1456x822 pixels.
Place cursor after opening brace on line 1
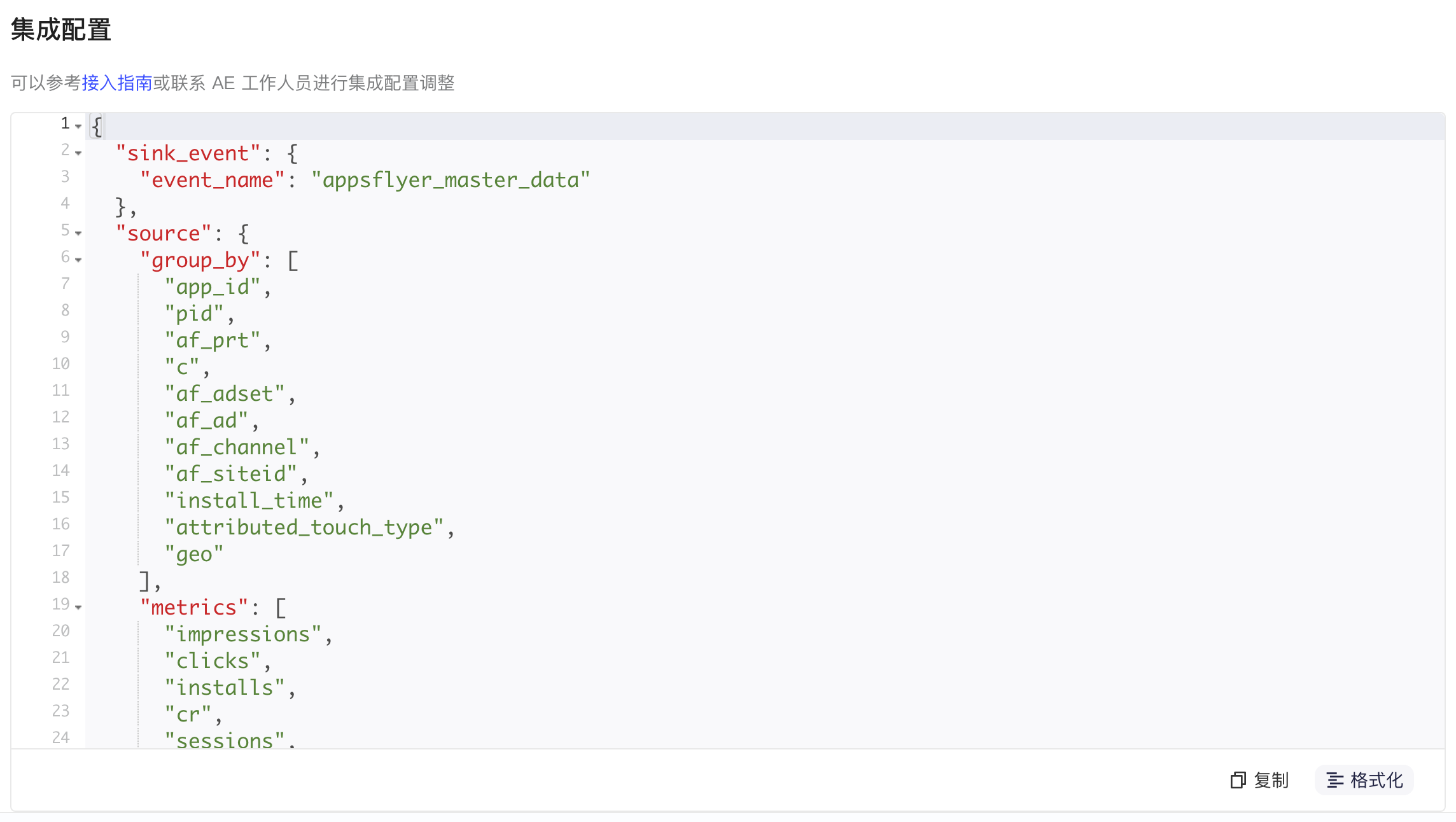coord(103,127)
